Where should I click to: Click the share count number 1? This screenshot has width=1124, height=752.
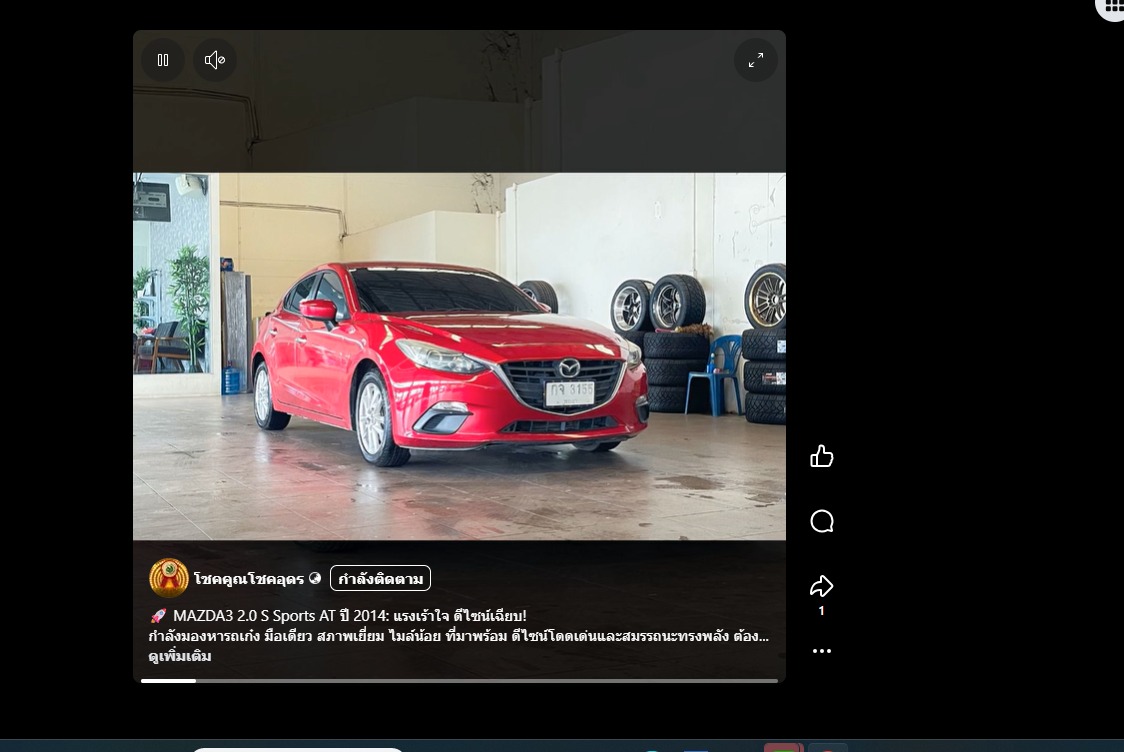point(822,611)
